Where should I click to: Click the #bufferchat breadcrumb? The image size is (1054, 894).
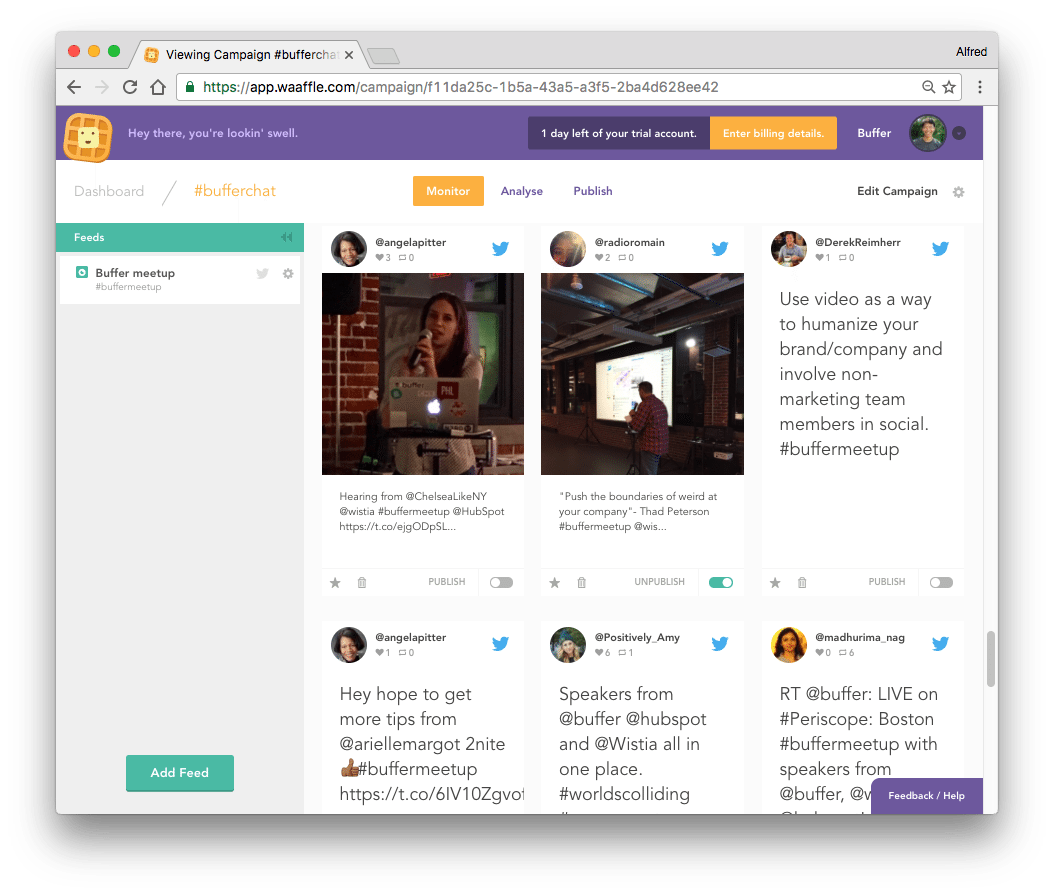click(235, 191)
